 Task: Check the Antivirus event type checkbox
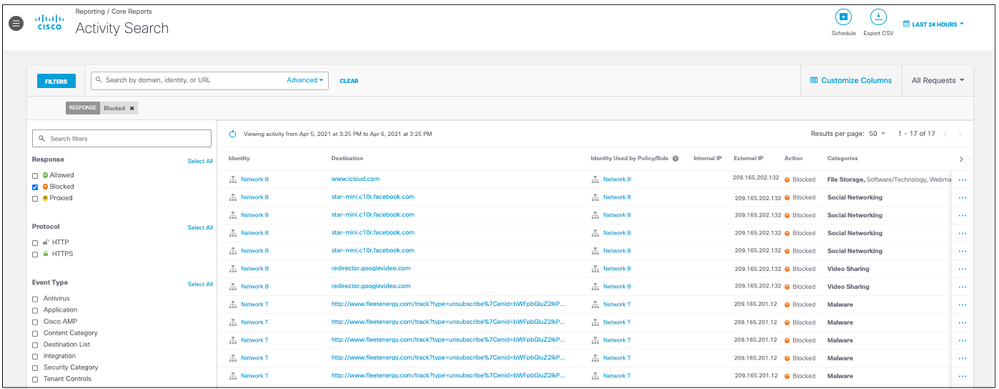coord(35,299)
